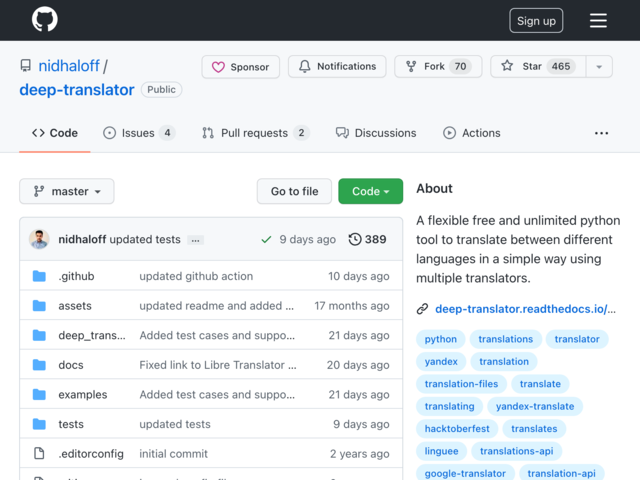
Task: Open the 389 commits history link
Action: 367,239
